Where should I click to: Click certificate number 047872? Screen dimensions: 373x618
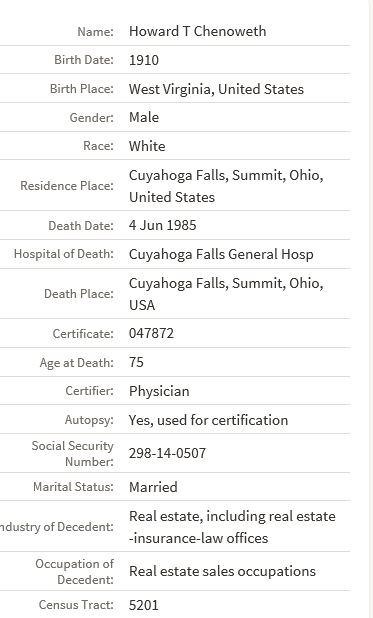pos(151,333)
